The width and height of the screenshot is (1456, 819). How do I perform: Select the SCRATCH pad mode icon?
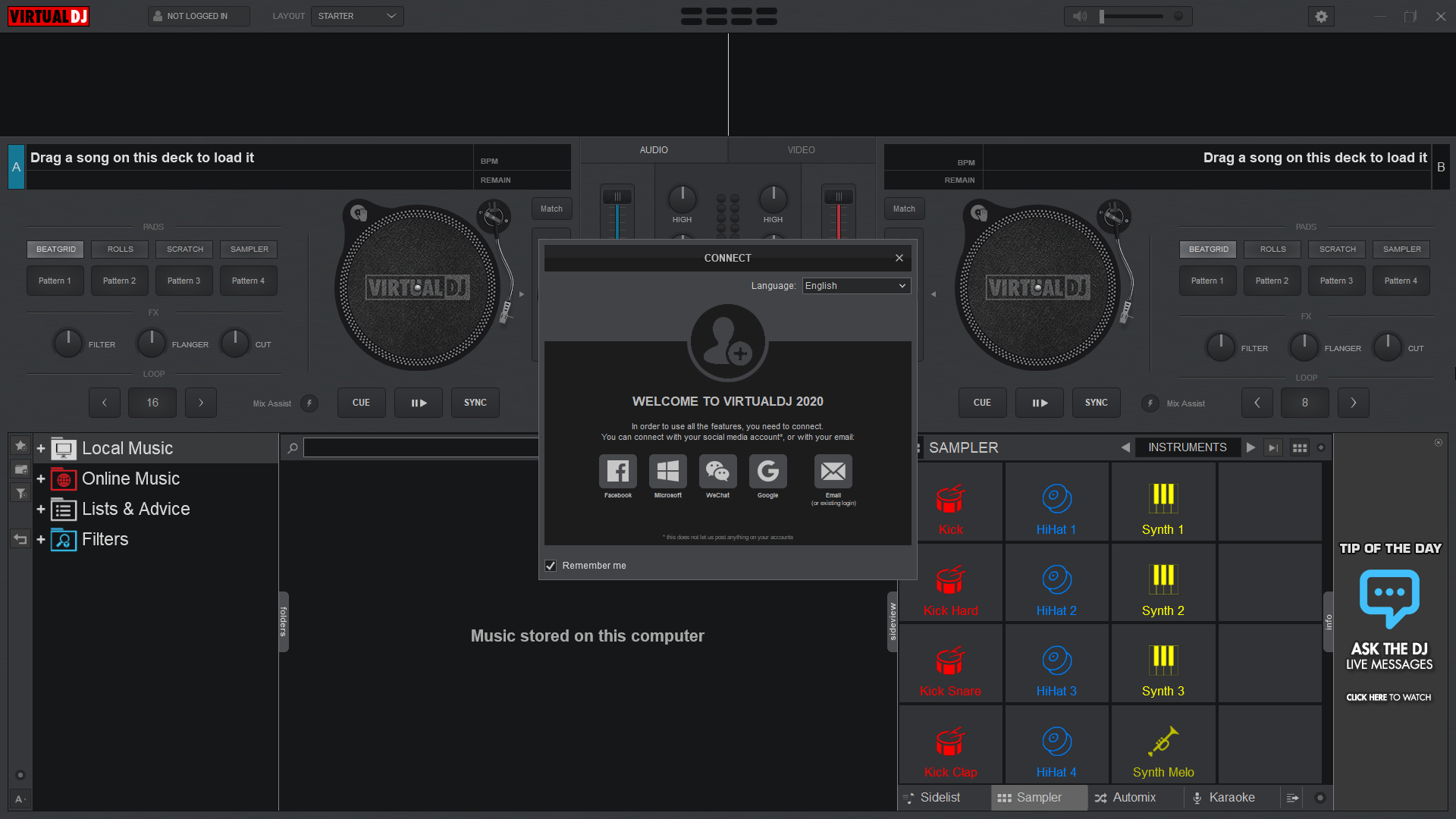tap(184, 248)
